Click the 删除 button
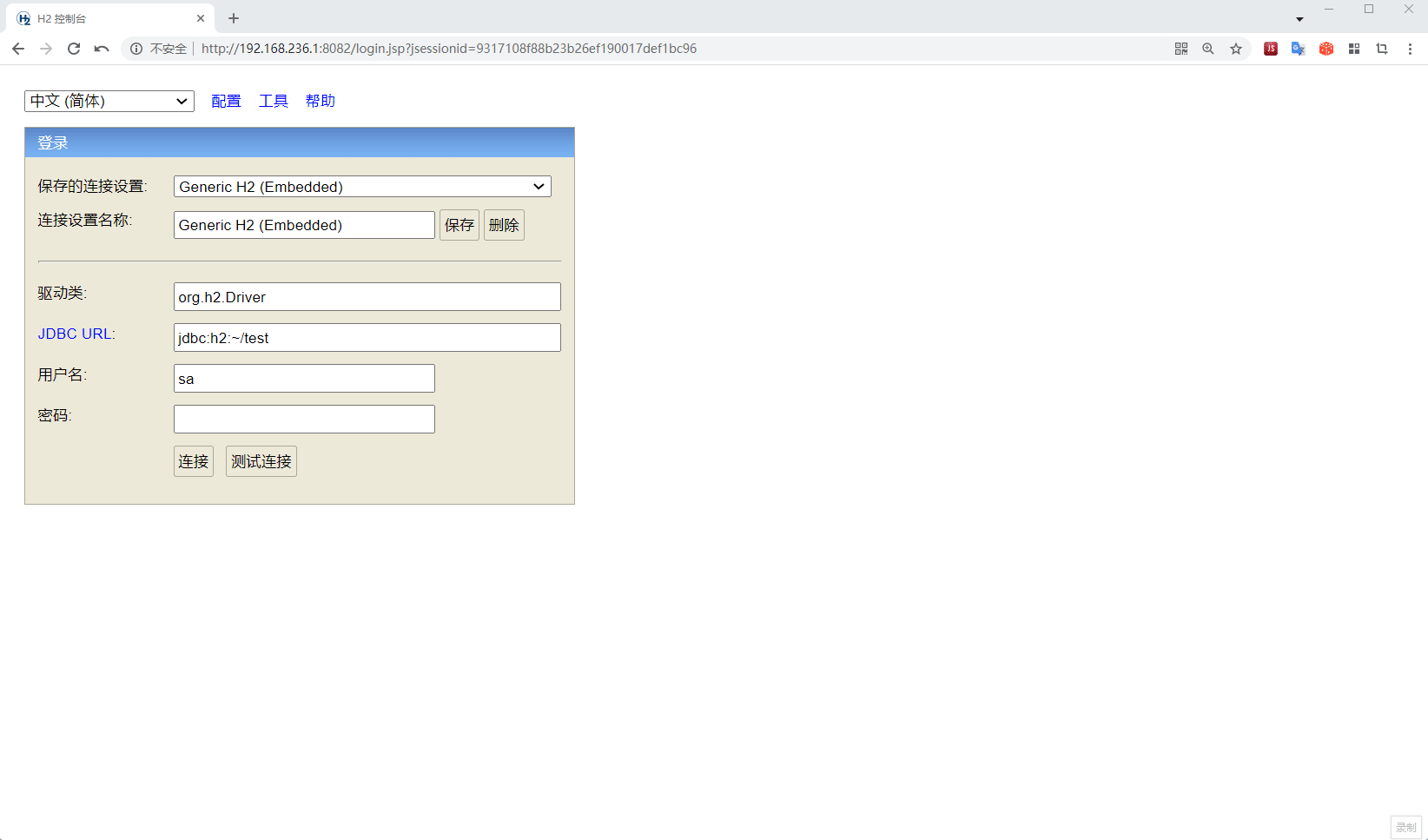Viewport: 1428px width, 840px height. tap(504, 225)
